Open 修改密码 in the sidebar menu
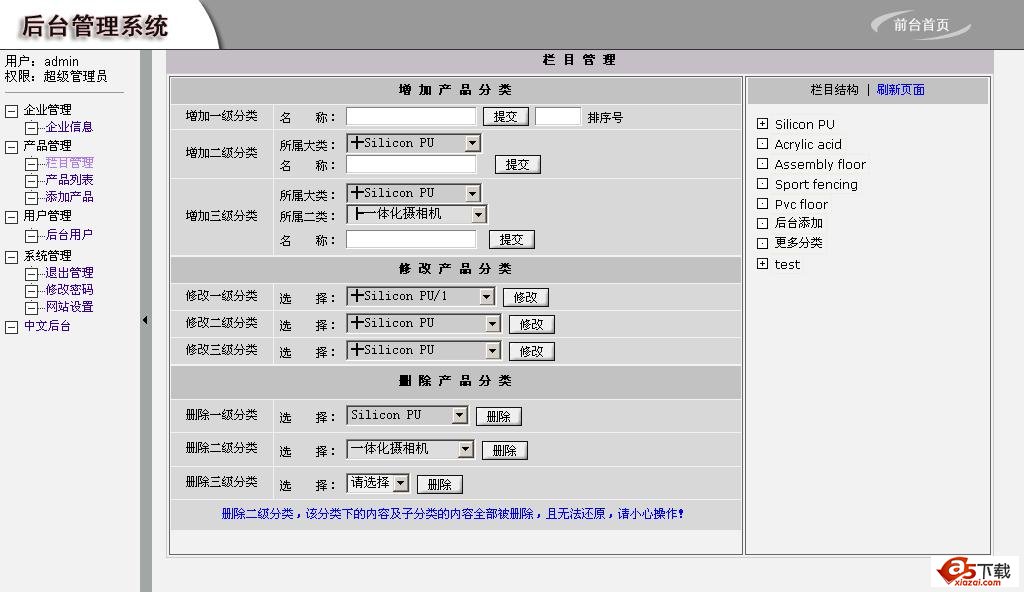This screenshot has height=592, width=1024. [x=69, y=290]
